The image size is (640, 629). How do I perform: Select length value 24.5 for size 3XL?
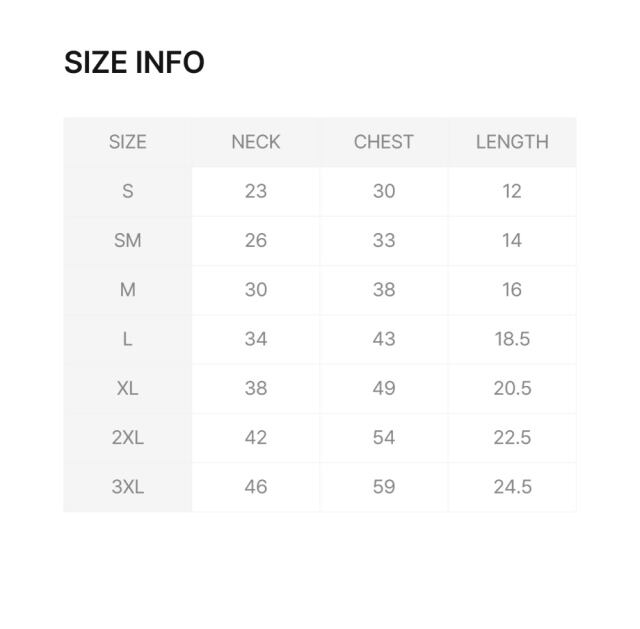pos(512,487)
